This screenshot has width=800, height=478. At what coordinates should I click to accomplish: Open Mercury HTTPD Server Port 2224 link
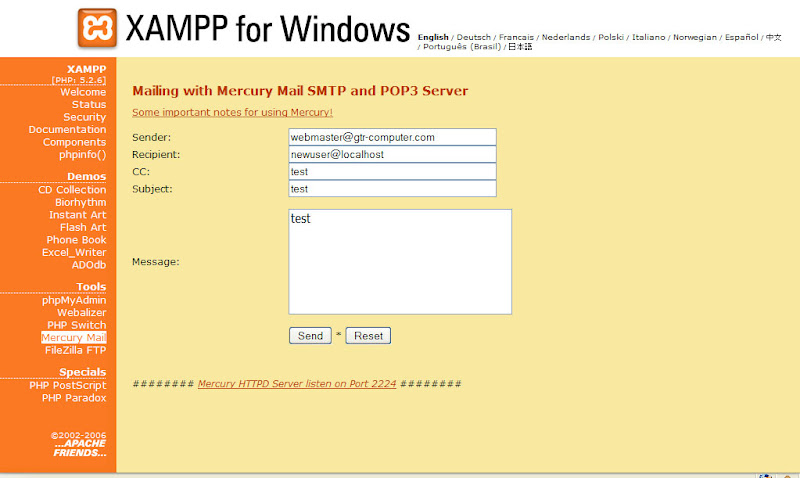click(x=297, y=384)
